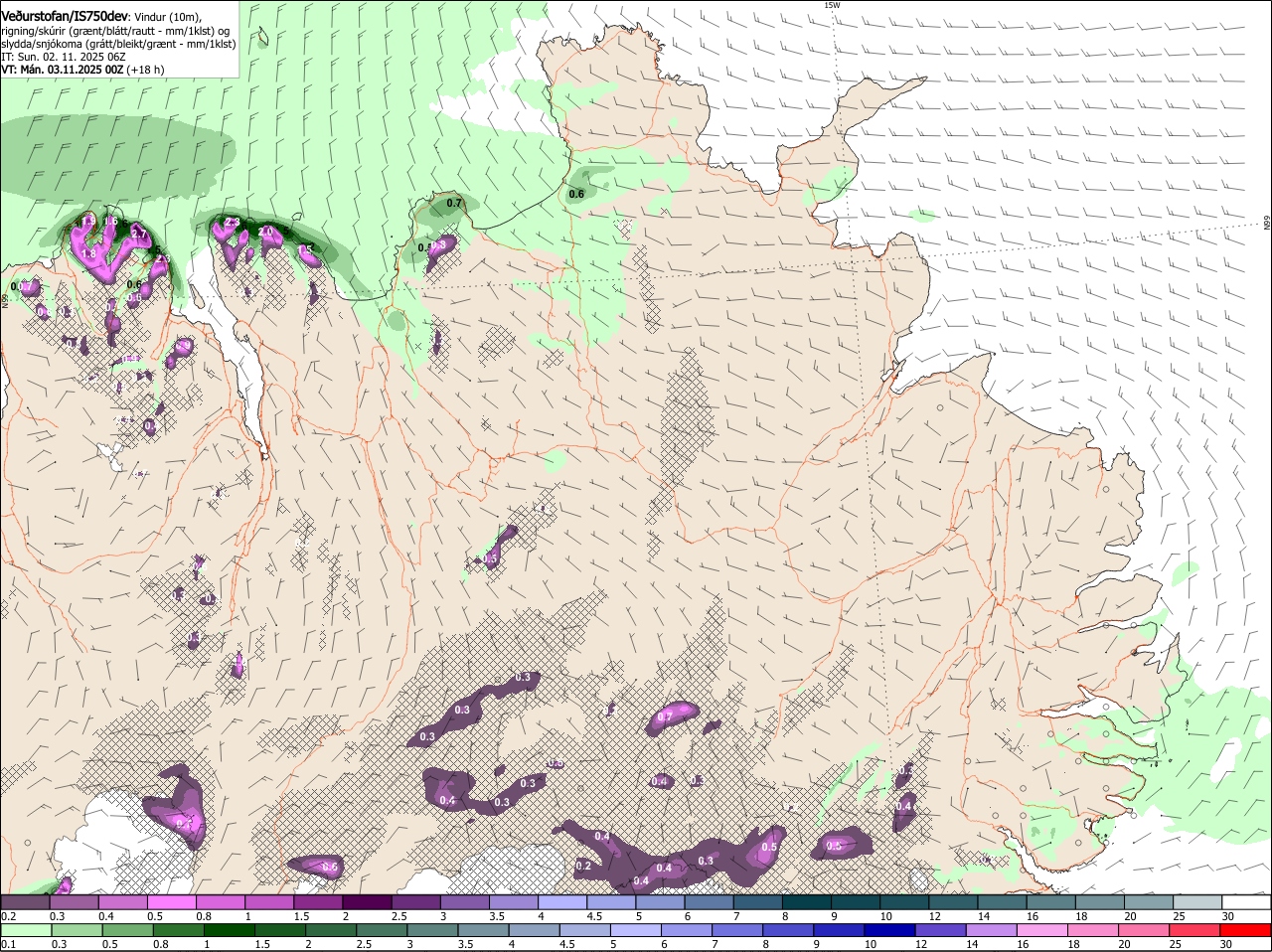1272x952 pixels.
Task: Select the 'IT: Sun. 02. 11. 2025 06Z' line
Action: click(63, 57)
